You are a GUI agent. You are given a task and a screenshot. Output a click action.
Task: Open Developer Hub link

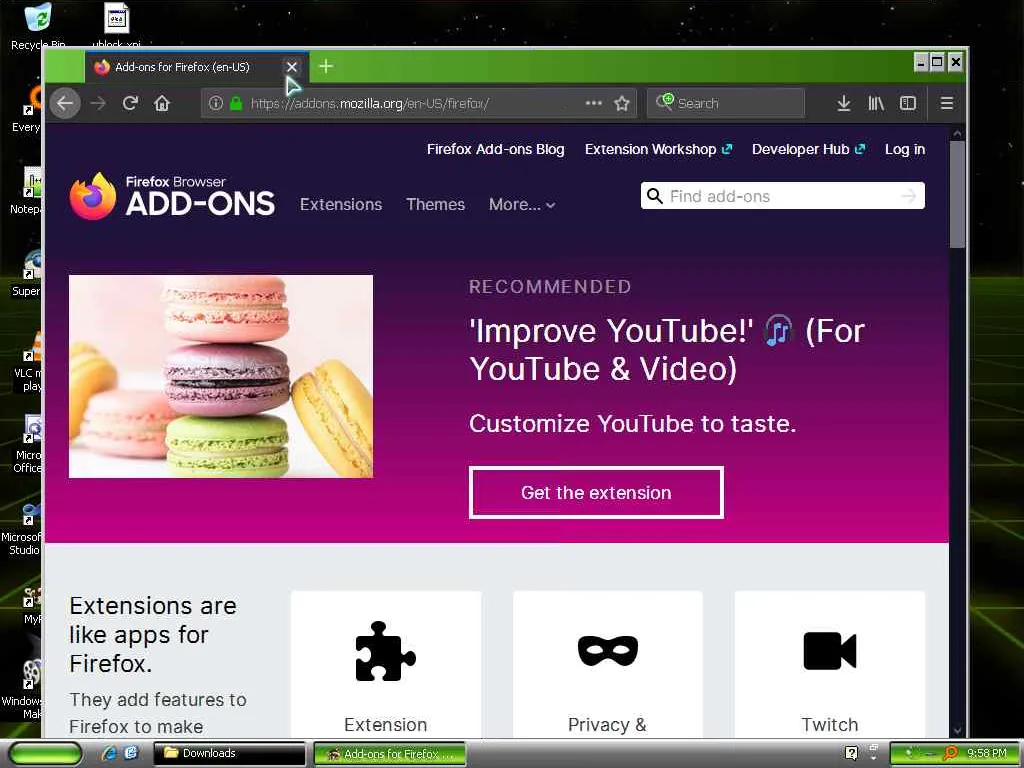coord(808,149)
